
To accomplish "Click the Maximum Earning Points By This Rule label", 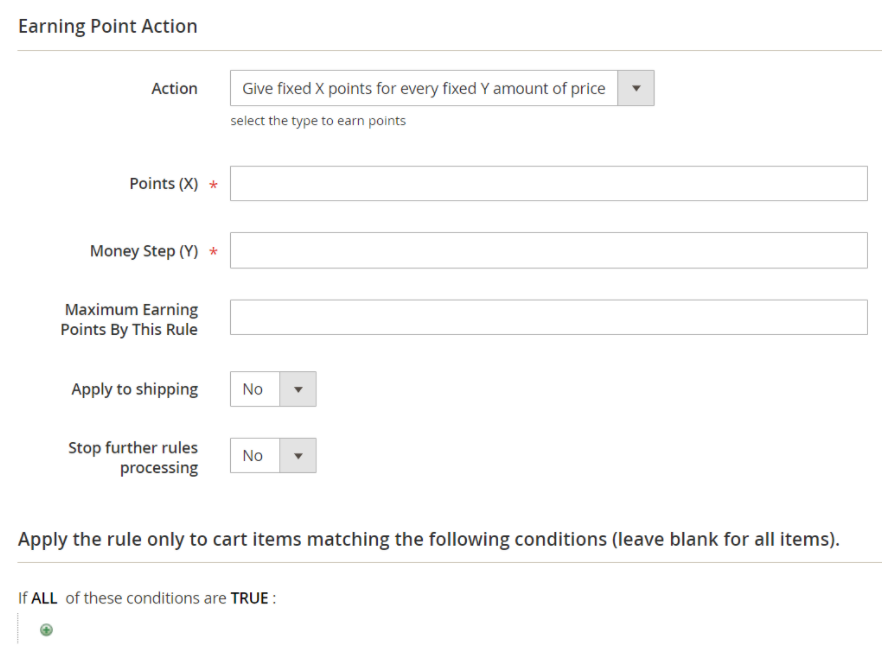I will pyautogui.click(x=130, y=319).
